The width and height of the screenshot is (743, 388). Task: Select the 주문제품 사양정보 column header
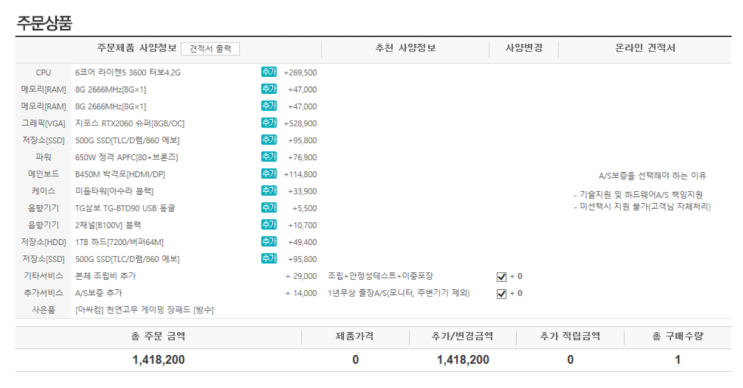(x=136, y=48)
